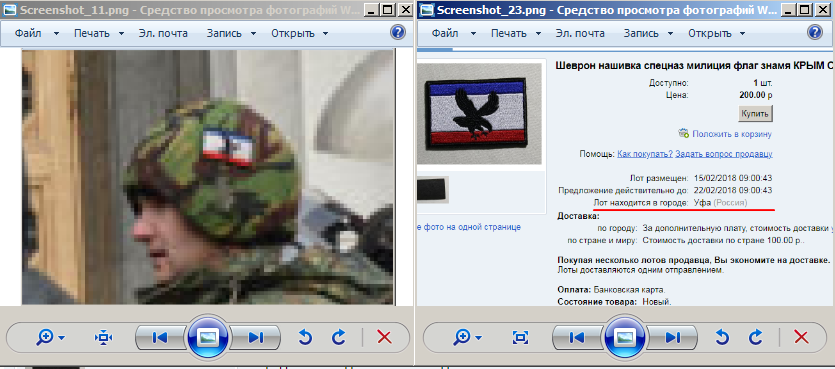
Task: Fit image to window in right viewer
Action: 520,338
